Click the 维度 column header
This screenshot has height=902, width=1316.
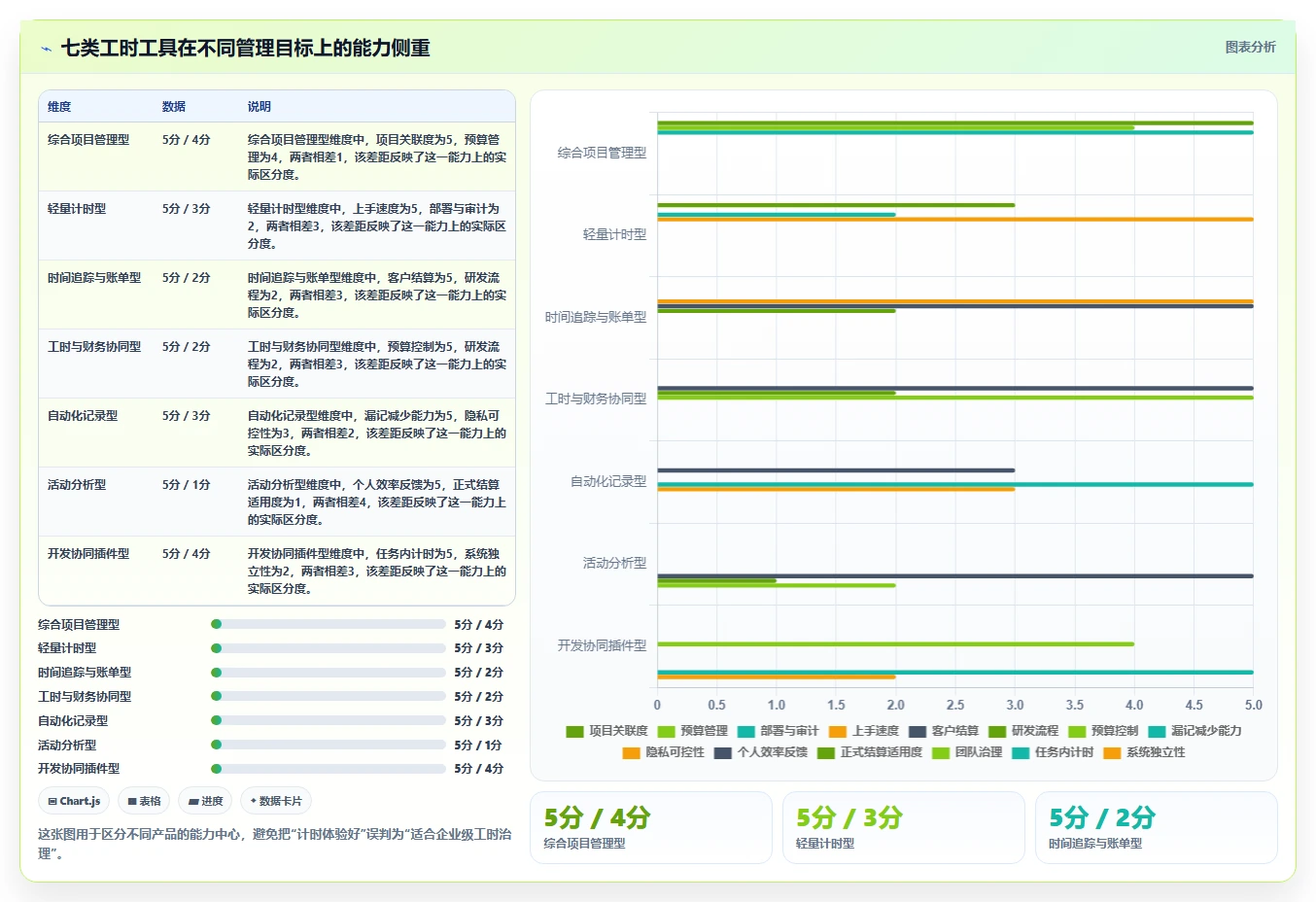59,107
